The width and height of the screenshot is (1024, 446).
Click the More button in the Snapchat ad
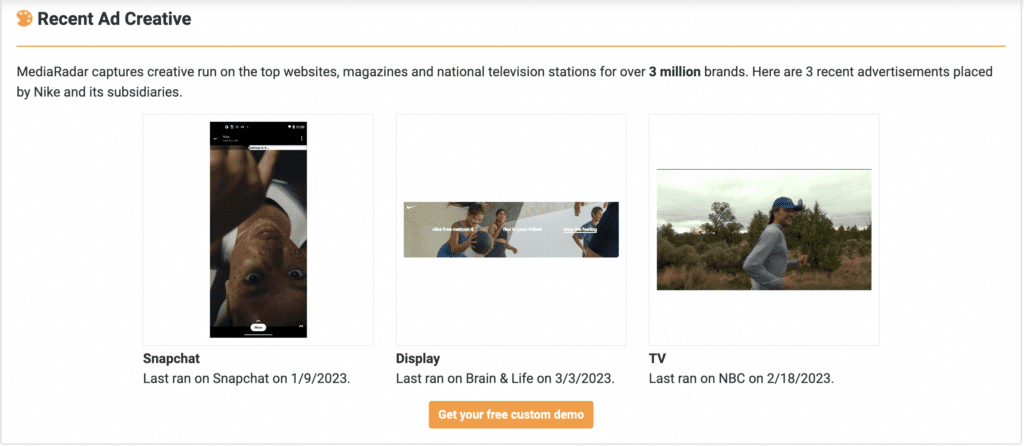click(258, 327)
